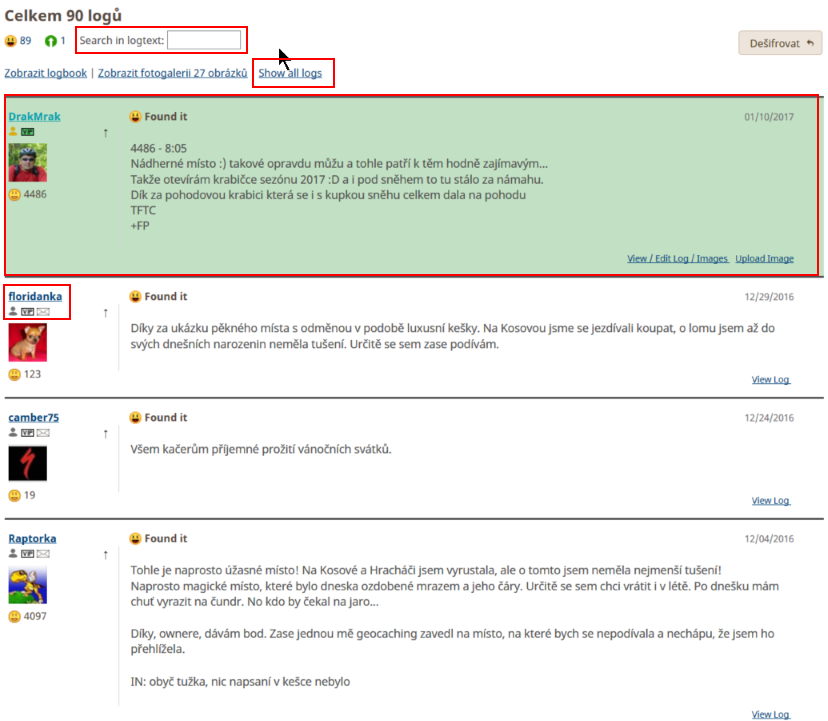828x721 pixels.
Task: Open View Log for camber75's entry
Action: pyautogui.click(x=770, y=501)
